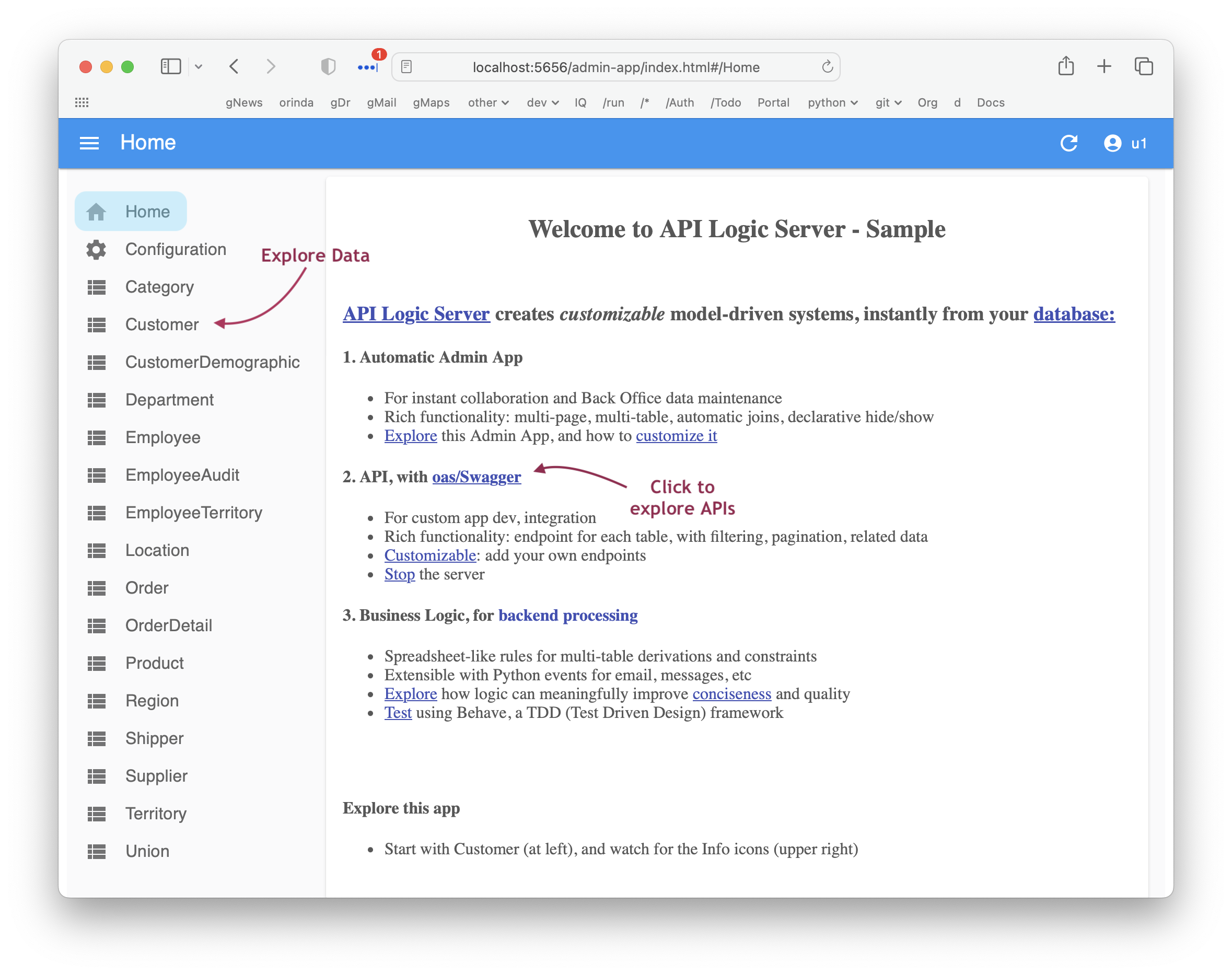Expand the sidebar options chevron dropdown
The image size is (1232, 975).
pyautogui.click(x=199, y=67)
